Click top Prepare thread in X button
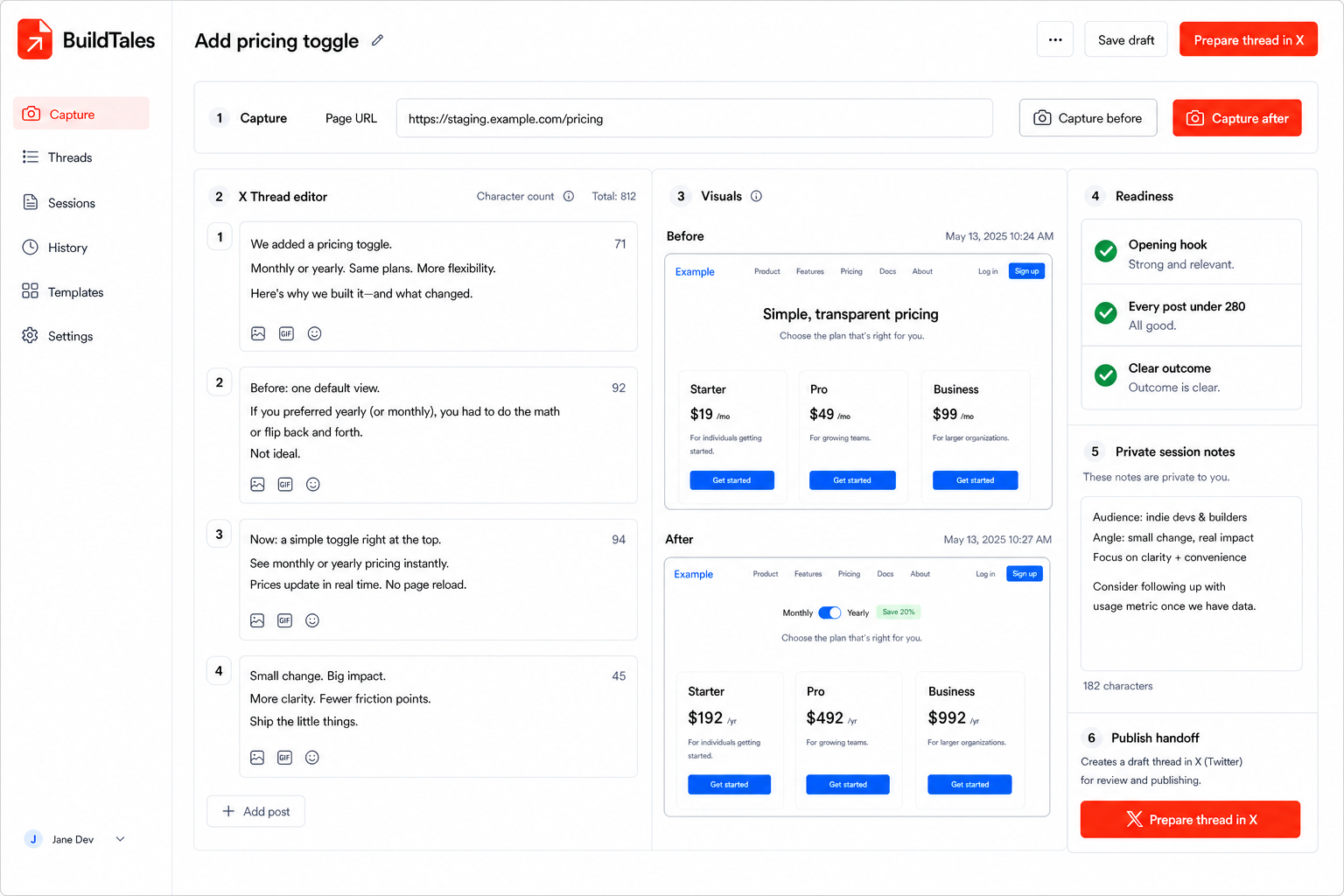This screenshot has height=896, width=1344. [x=1249, y=39]
